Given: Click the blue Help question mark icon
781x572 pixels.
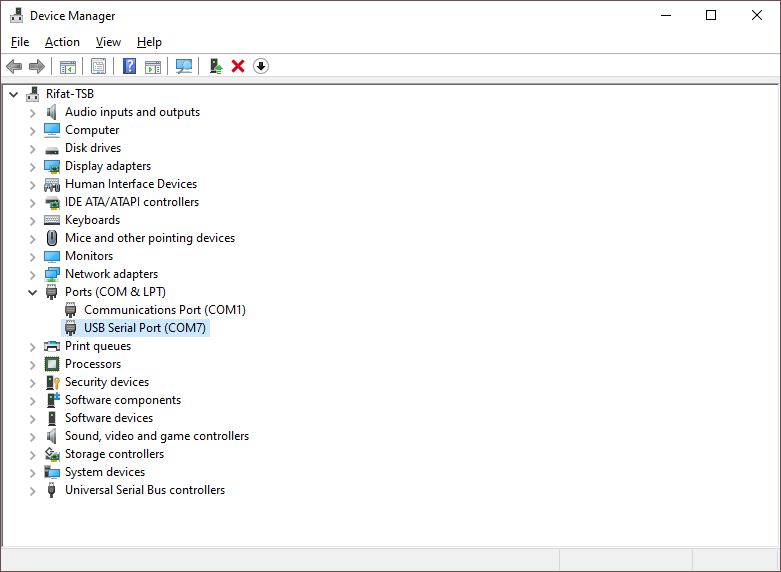Looking at the screenshot, I should point(129,66).
